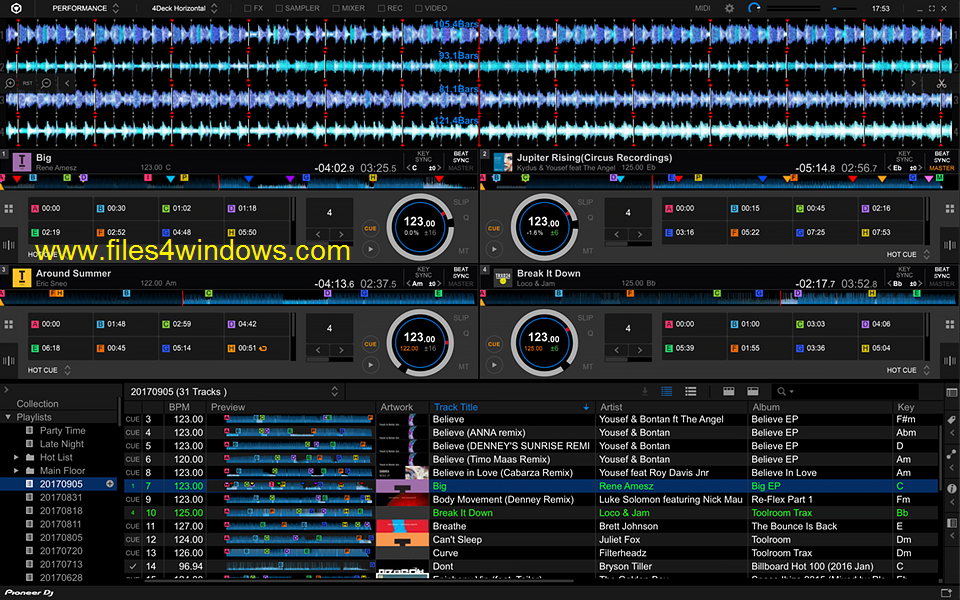The width and height of the screenshot is (960, 600).
Task: Click deck 4 track overview waveform
Action: (x=719, y=297)
